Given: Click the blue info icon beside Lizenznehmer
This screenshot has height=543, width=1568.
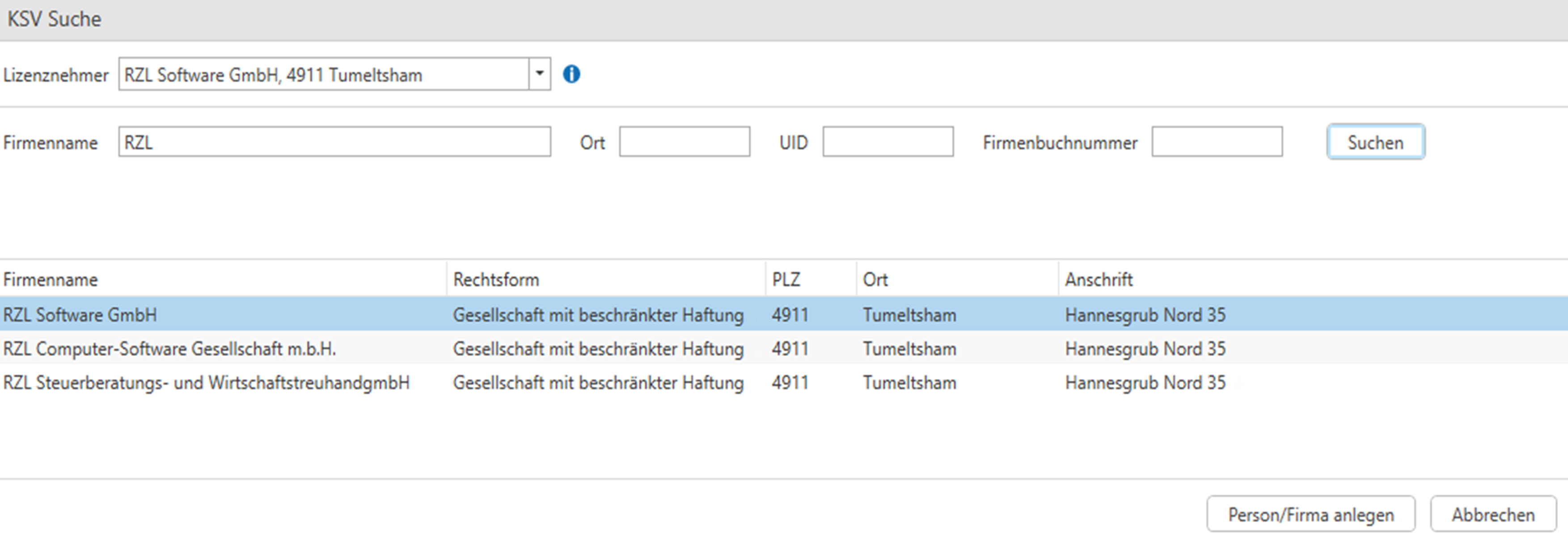Looking at the screenshot, I should (x=571, y=74).
